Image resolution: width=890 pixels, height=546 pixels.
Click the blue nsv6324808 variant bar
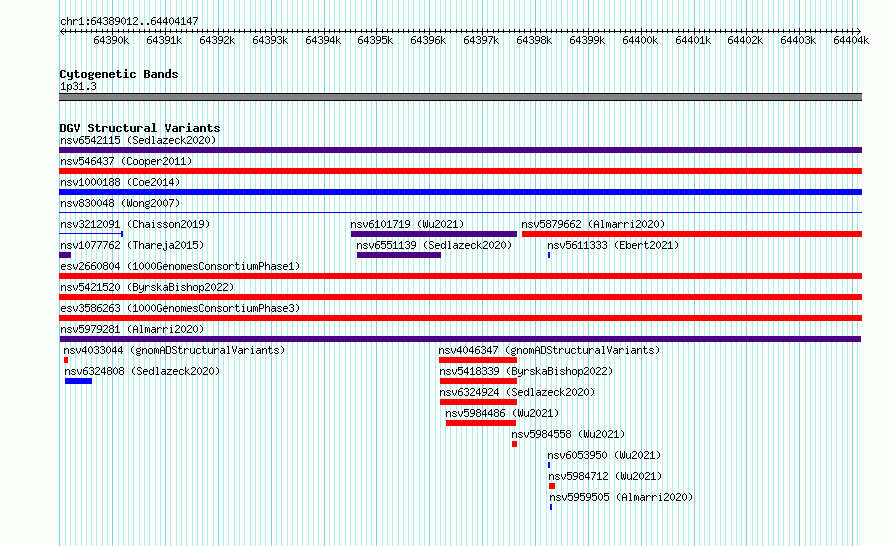pyautogui.click(x=78, y=381)
